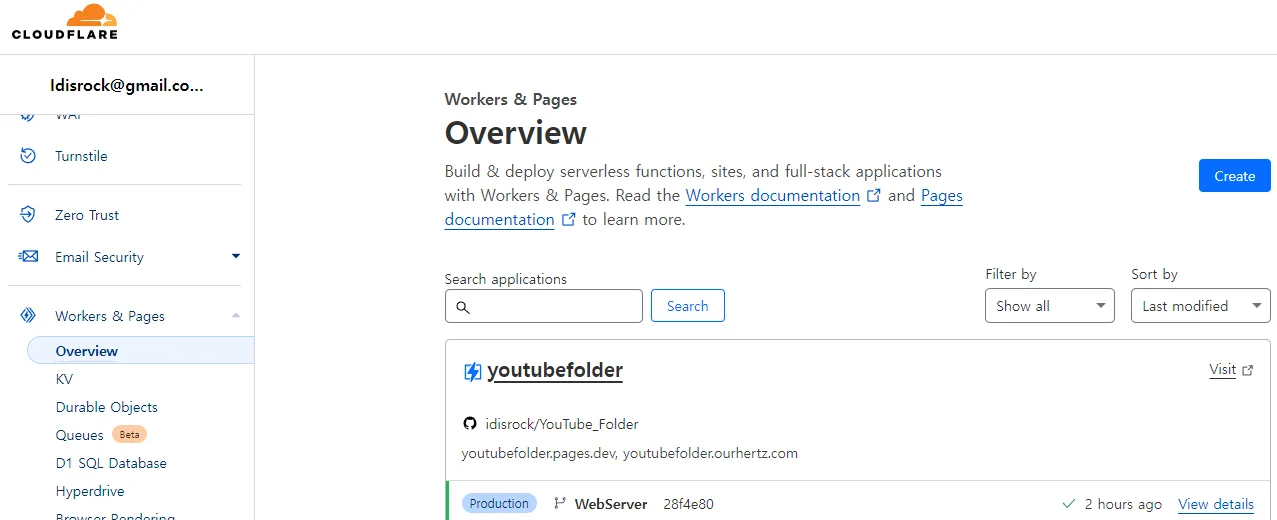This screenshot has width=1277, height=520.
Task: Open the Workers documentation link
Action: point(773,196)
